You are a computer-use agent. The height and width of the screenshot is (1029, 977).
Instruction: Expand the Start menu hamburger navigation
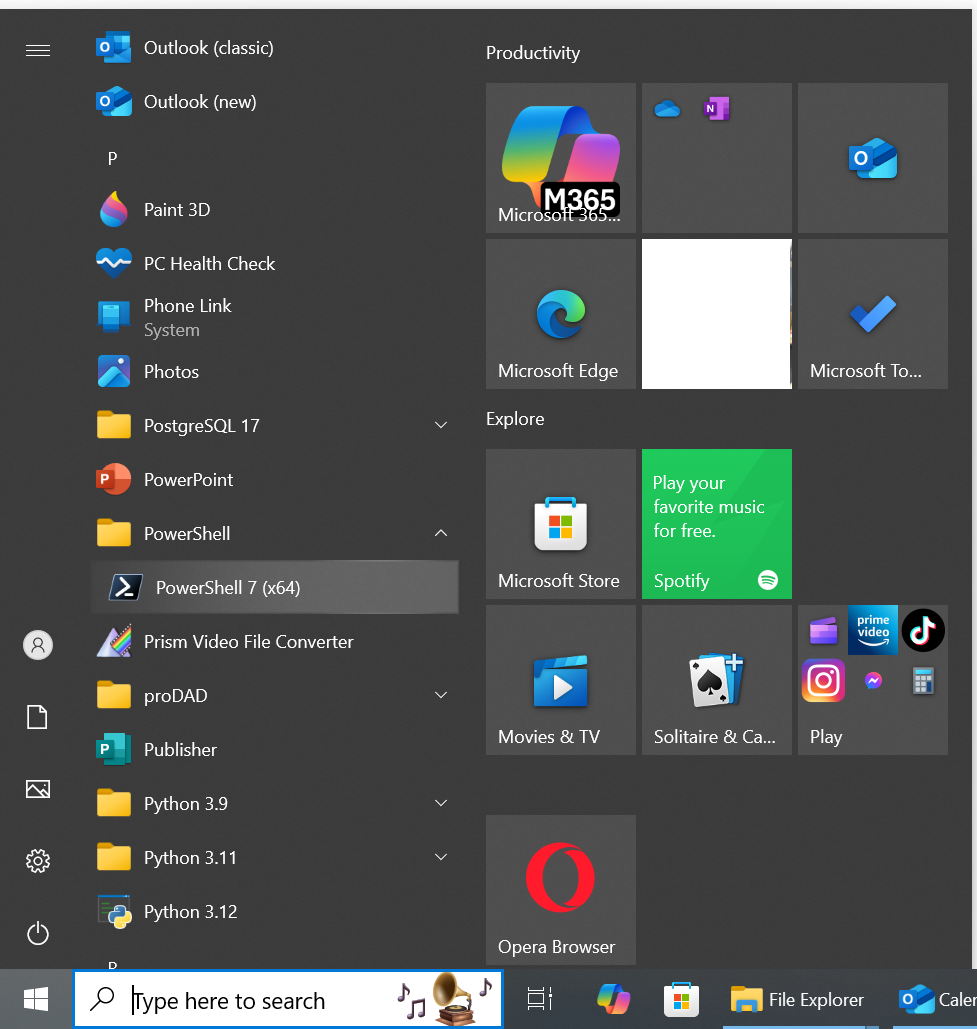37,50
